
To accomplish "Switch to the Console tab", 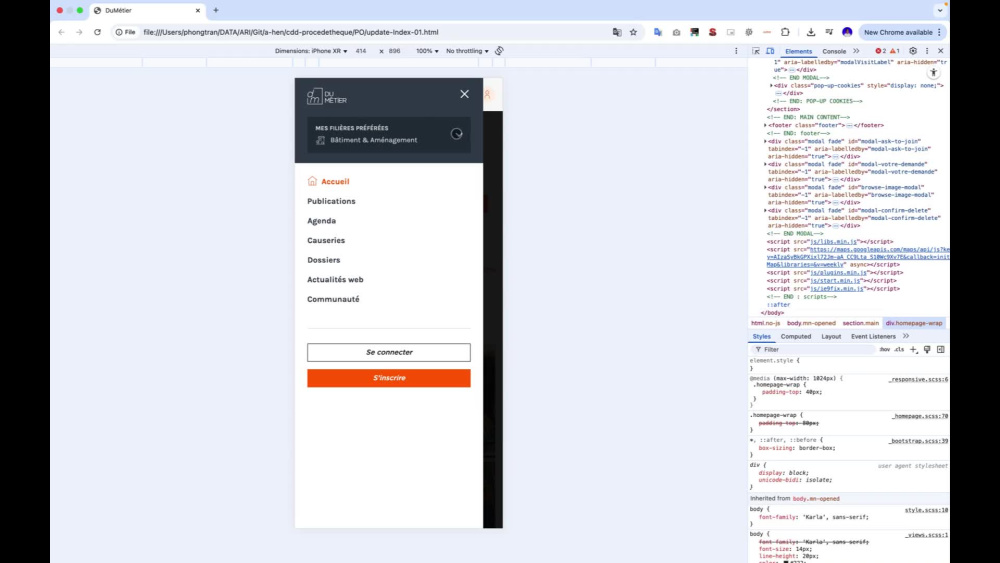I will [834, 51].
